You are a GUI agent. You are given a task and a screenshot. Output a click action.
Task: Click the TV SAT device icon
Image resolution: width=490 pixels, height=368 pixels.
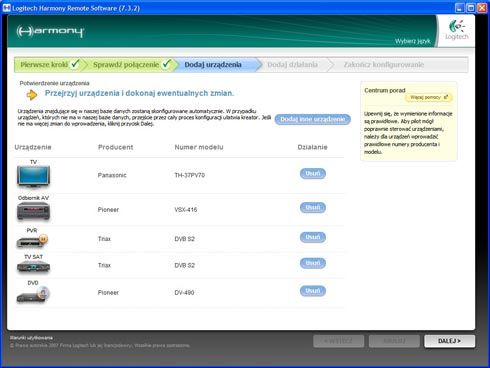(x=33, y=267)
